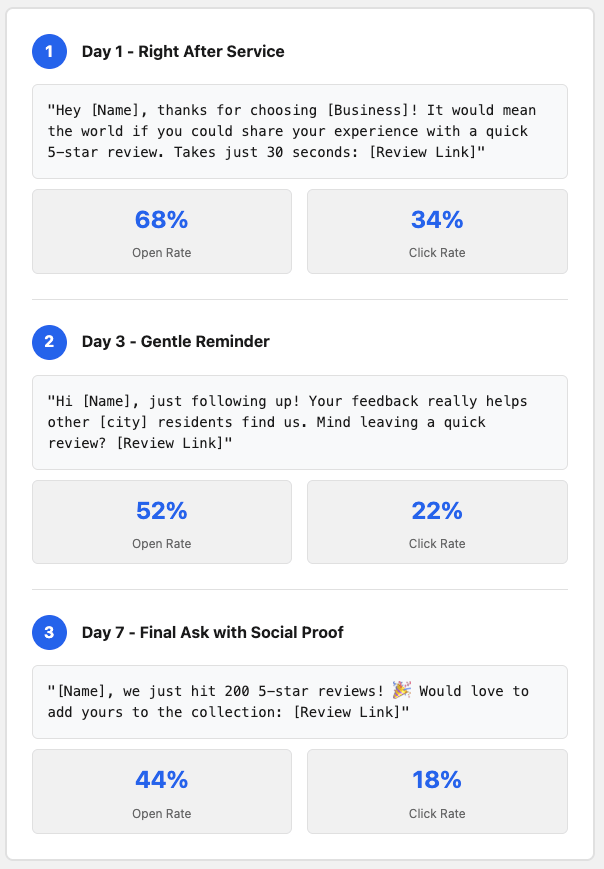The width and height of the screenshot is (604, 869).
Task: Click the party popper emoji in message
Action: 401,691
